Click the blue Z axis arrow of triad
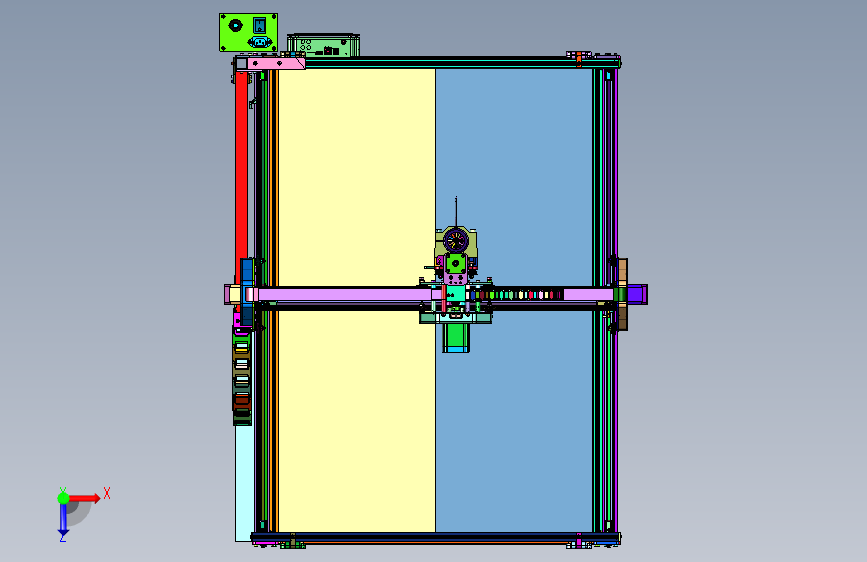The height and width of the screenshot is (562, 867). click(63, 520)
